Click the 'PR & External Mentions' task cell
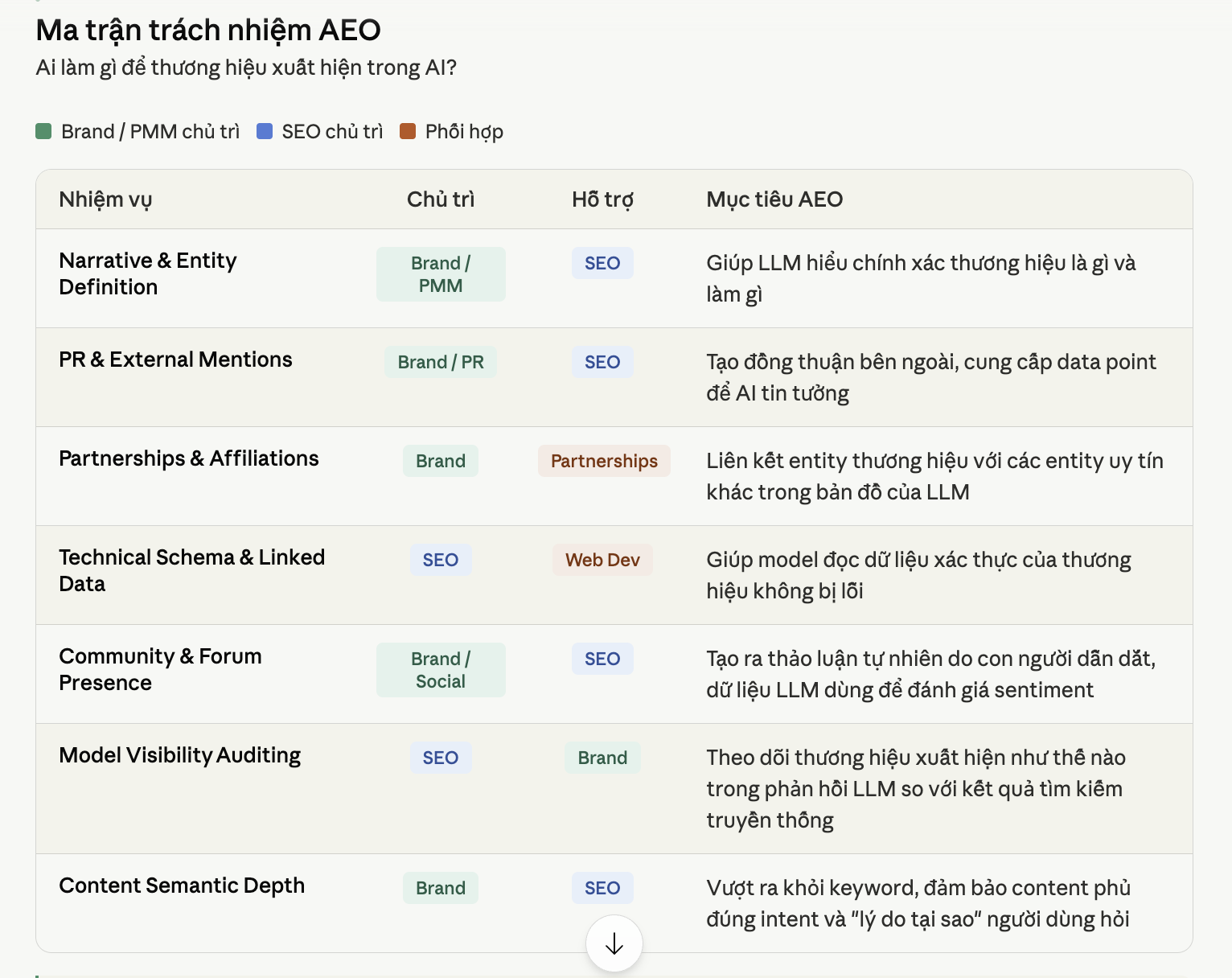This screenshot has height=978, width=1232. (175, 360)
